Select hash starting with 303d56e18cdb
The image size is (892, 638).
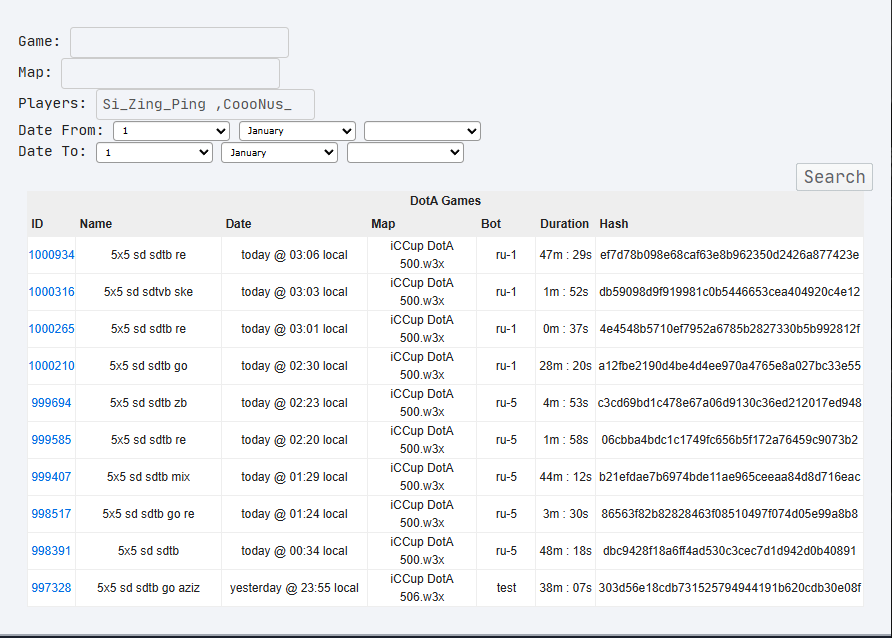tap(729, 587)
